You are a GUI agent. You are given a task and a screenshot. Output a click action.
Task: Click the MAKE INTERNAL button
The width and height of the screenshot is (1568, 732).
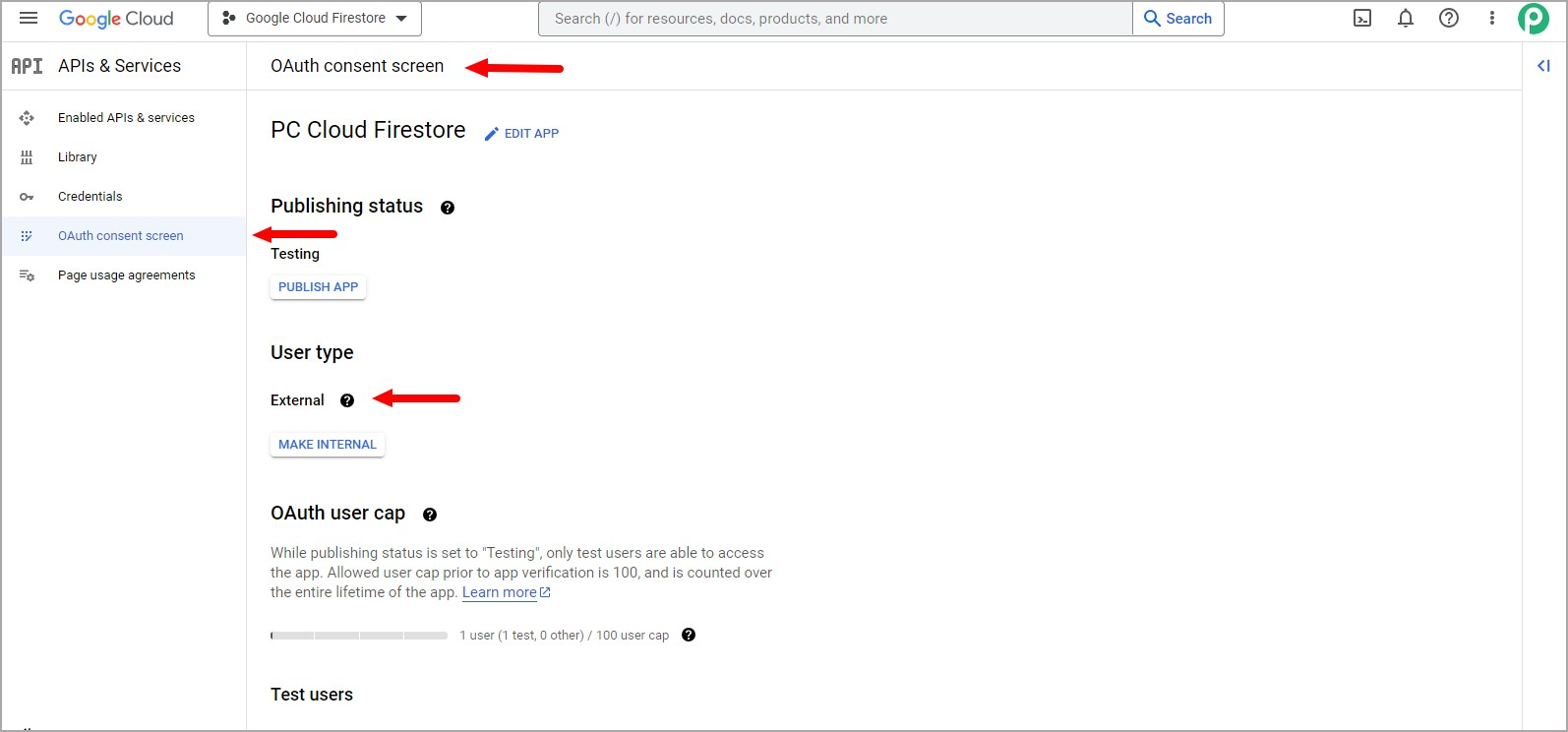328,445
